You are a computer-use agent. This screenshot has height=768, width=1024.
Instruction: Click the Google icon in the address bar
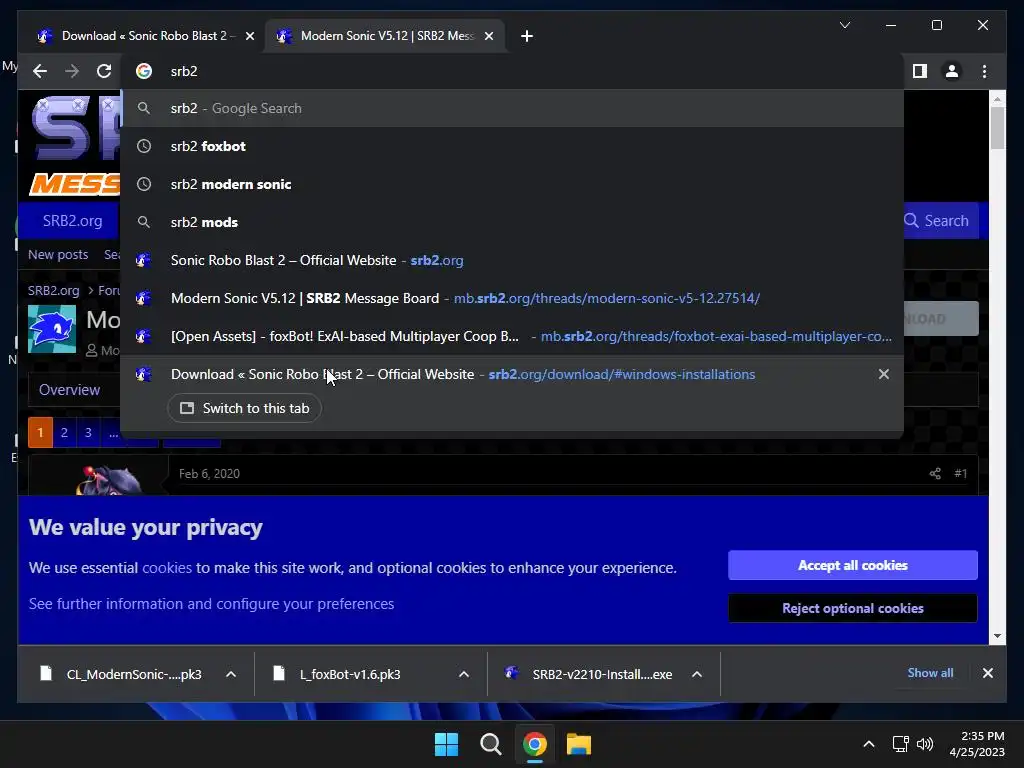(144, 71)
